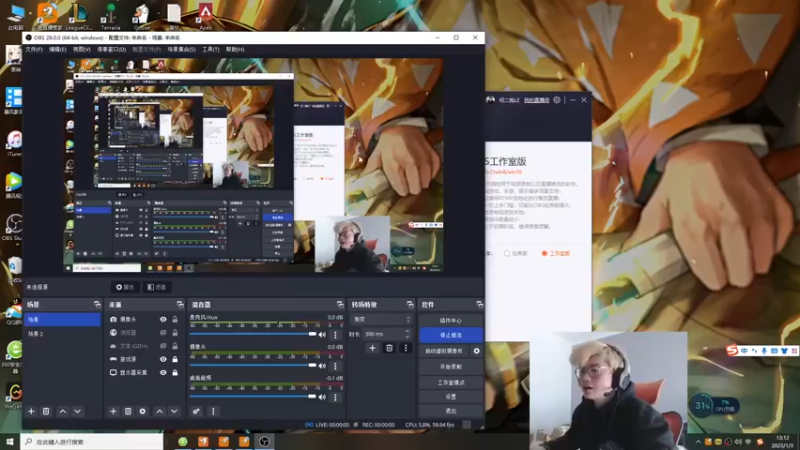The height and width of the screenshot is (450, 800).
Task: Select the 工作室版 radio option in side window
Action: click(544, 253)
